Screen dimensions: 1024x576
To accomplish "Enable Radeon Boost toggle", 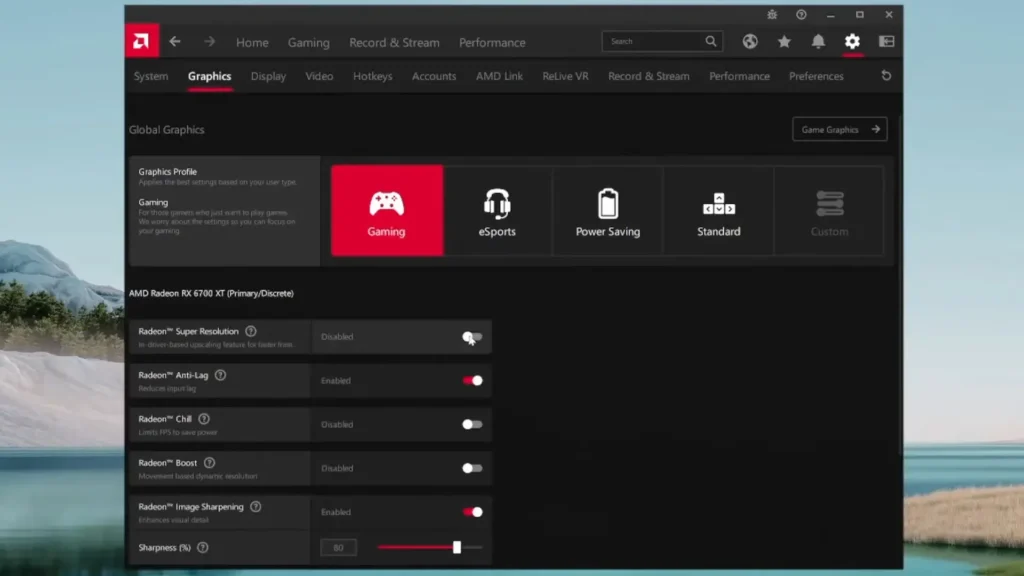I will click(x=472, y=468).
